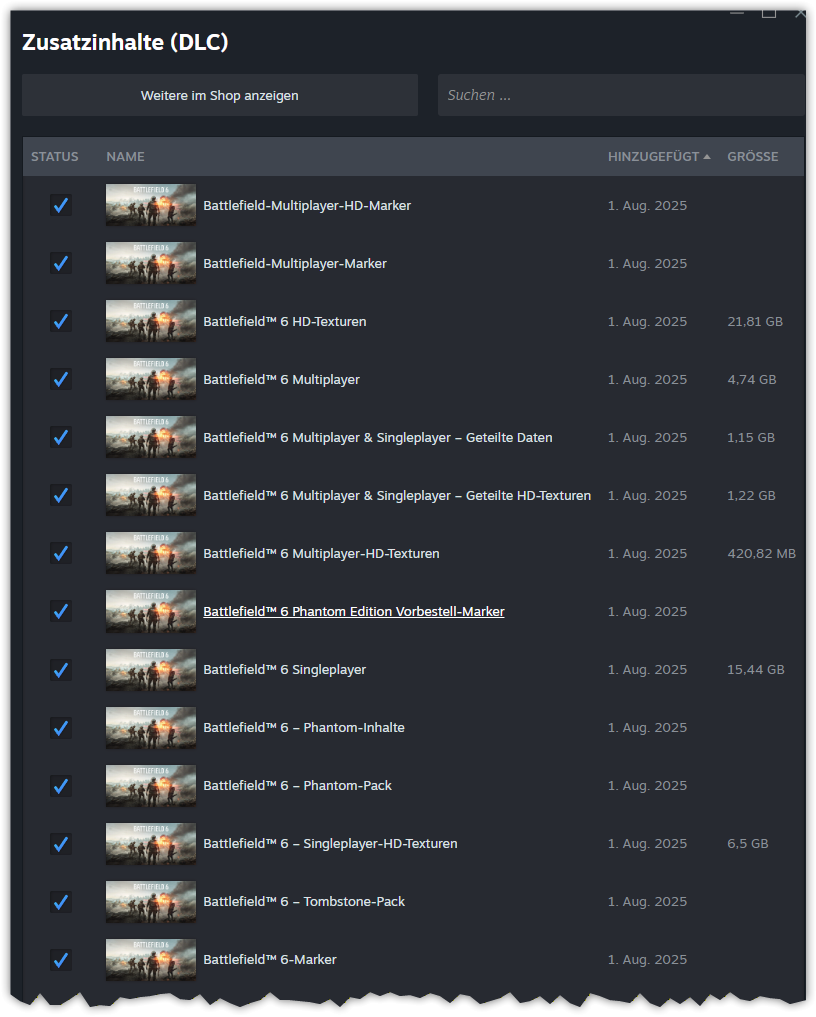Image resolution: width=816 pixels, height=1017 pixels.
Task: Disable Battlefield 6 HD-Texturen checkbox
Action: point(61,322)
